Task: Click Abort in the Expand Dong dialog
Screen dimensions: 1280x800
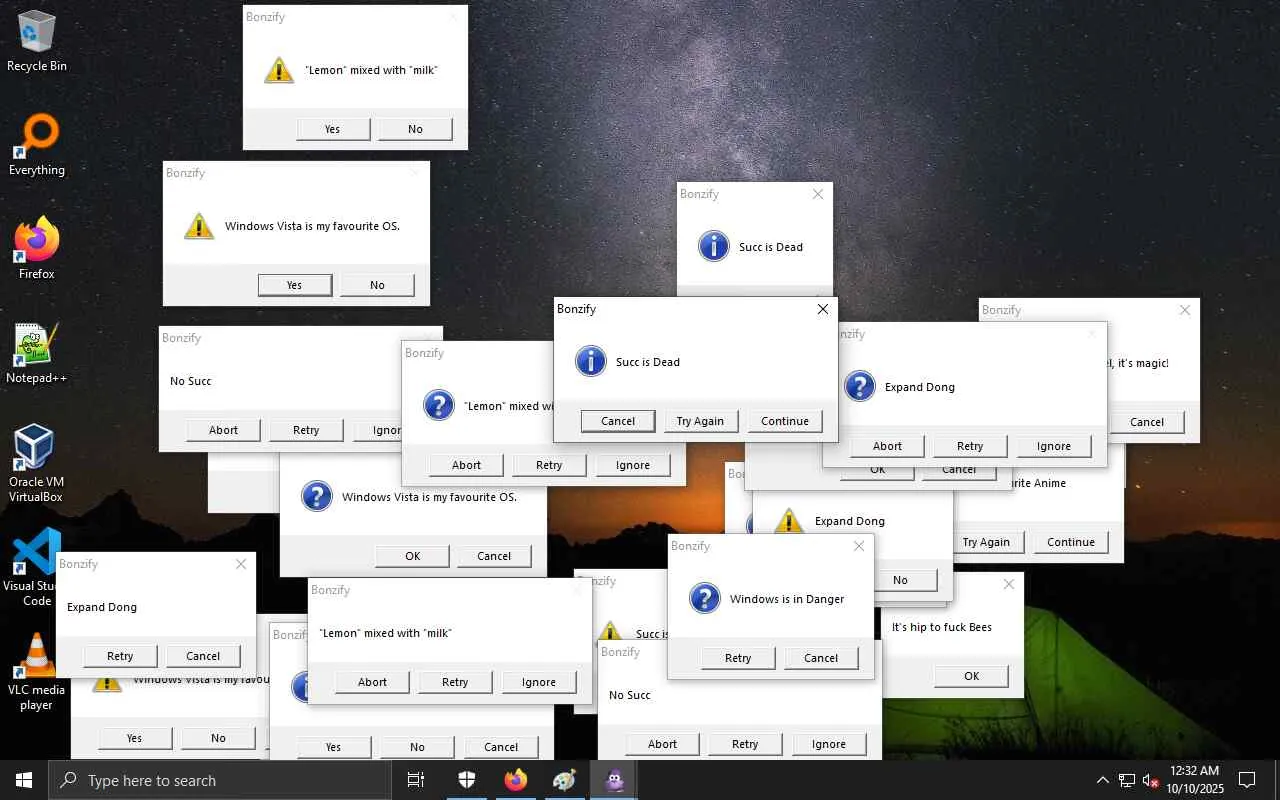Action: click(x=887, y=446)
